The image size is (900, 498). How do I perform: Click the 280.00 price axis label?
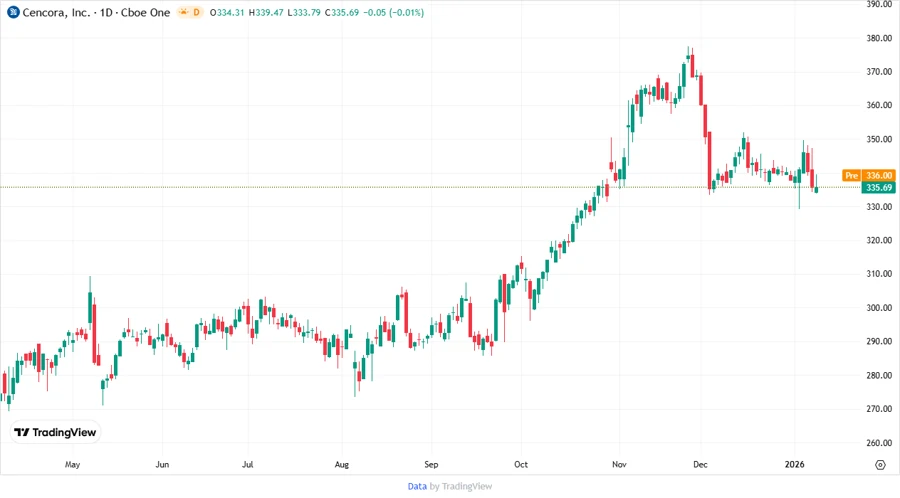click(x=879, y=376)
